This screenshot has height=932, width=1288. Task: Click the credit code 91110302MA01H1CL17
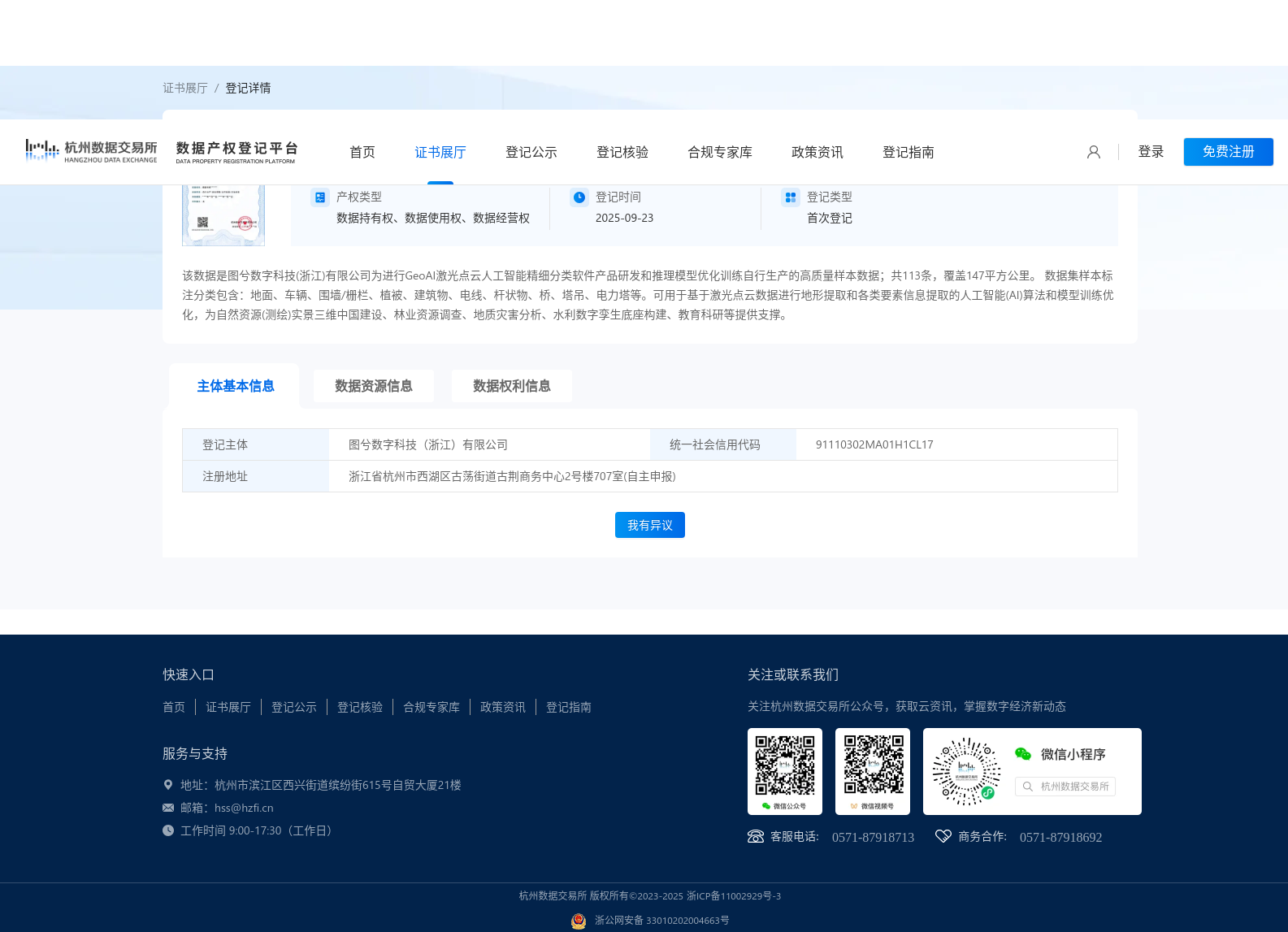pyautogui.click(x=874, y=444)
